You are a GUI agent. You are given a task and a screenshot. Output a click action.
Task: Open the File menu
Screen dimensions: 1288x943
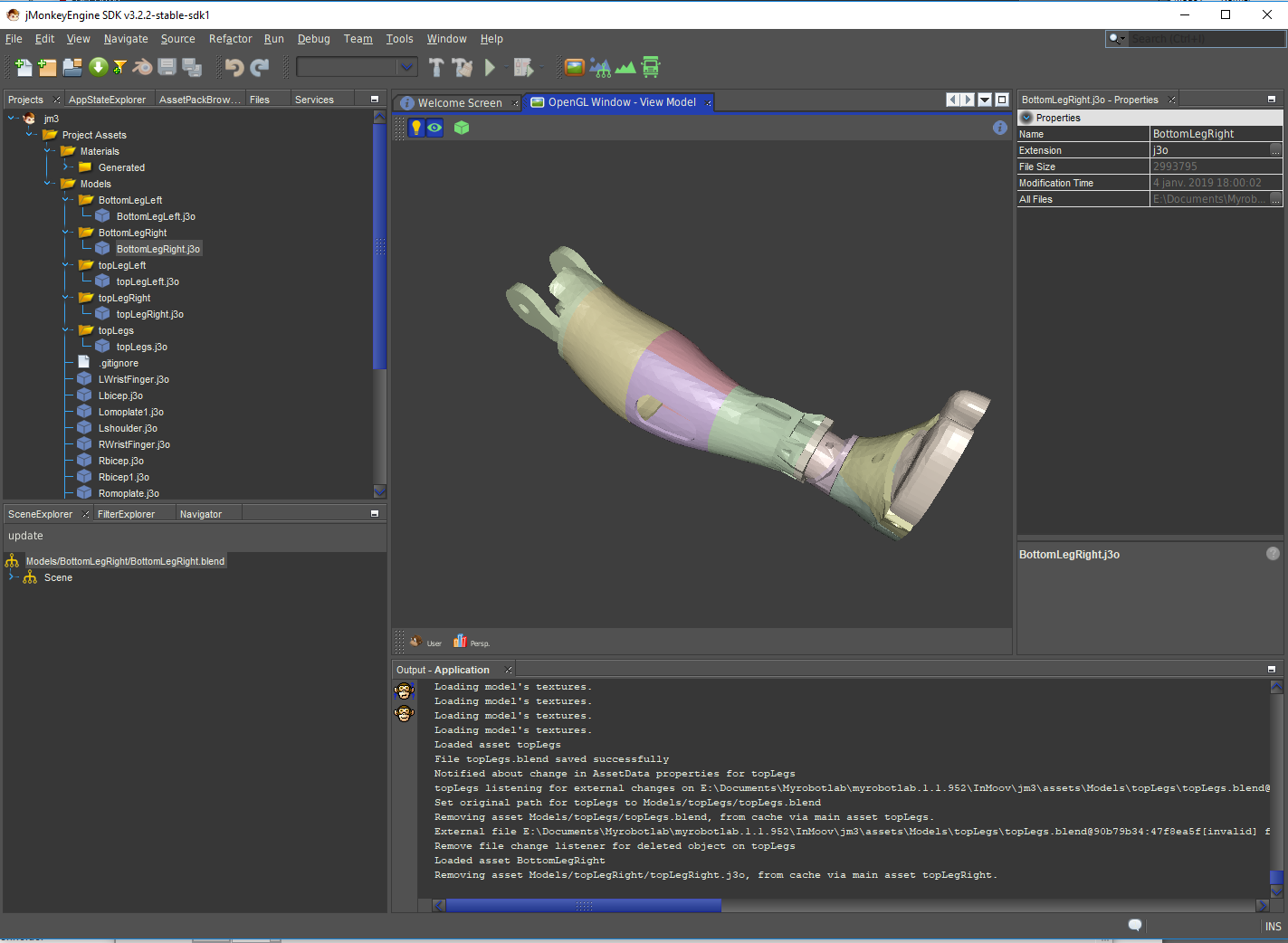click(x=14, y=39)
